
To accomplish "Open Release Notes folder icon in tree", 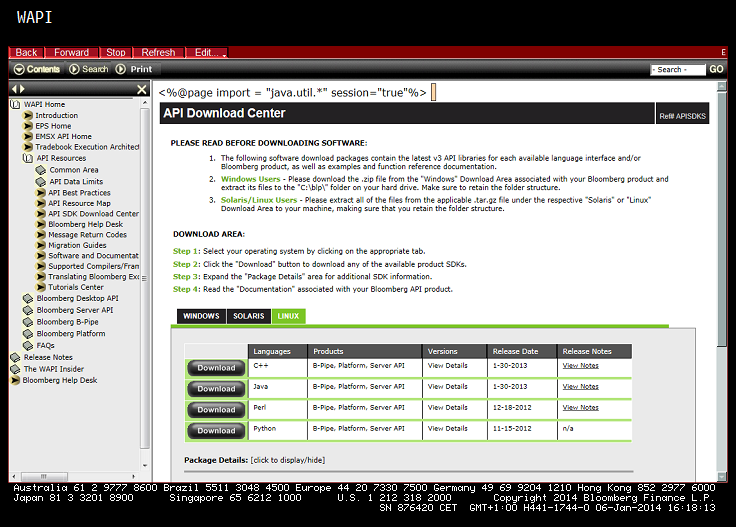I will (15, 357).
